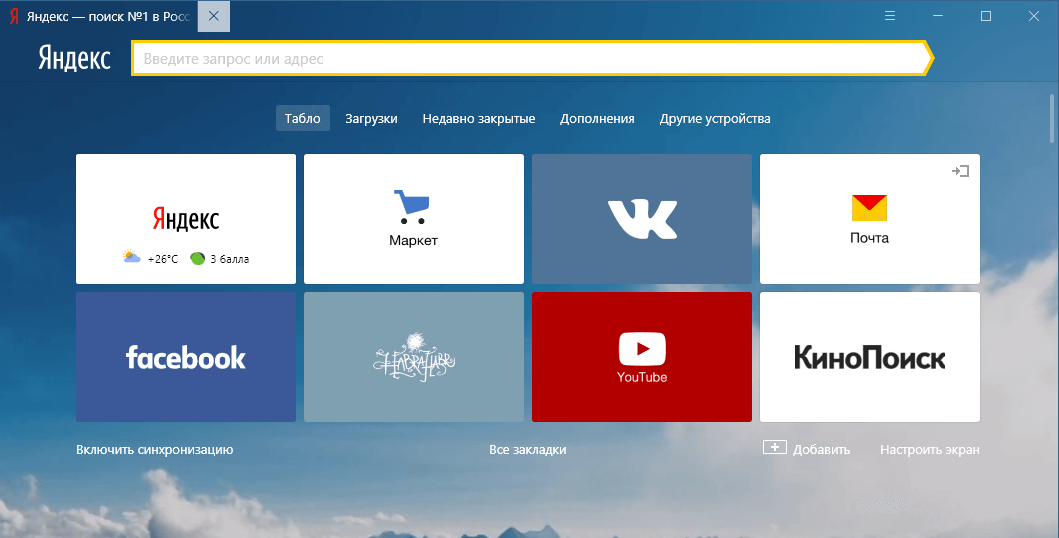The width and height of the screenshot is (1059, 538).
Task: Open 'Все закладки' link
Action: 527,450
